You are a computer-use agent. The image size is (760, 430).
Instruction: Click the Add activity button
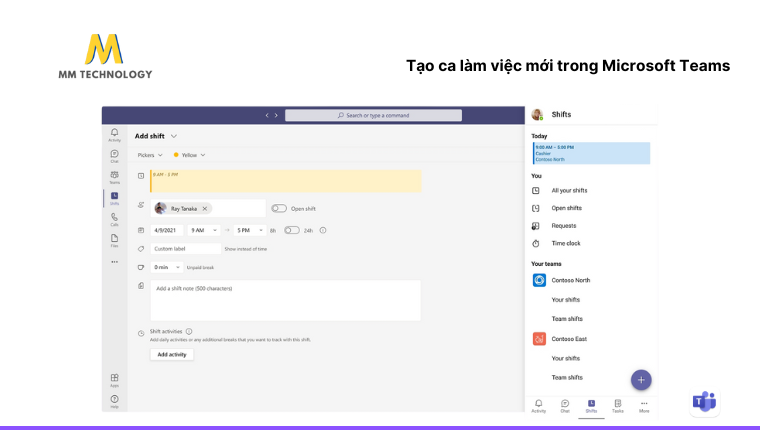tap(172, 354)
